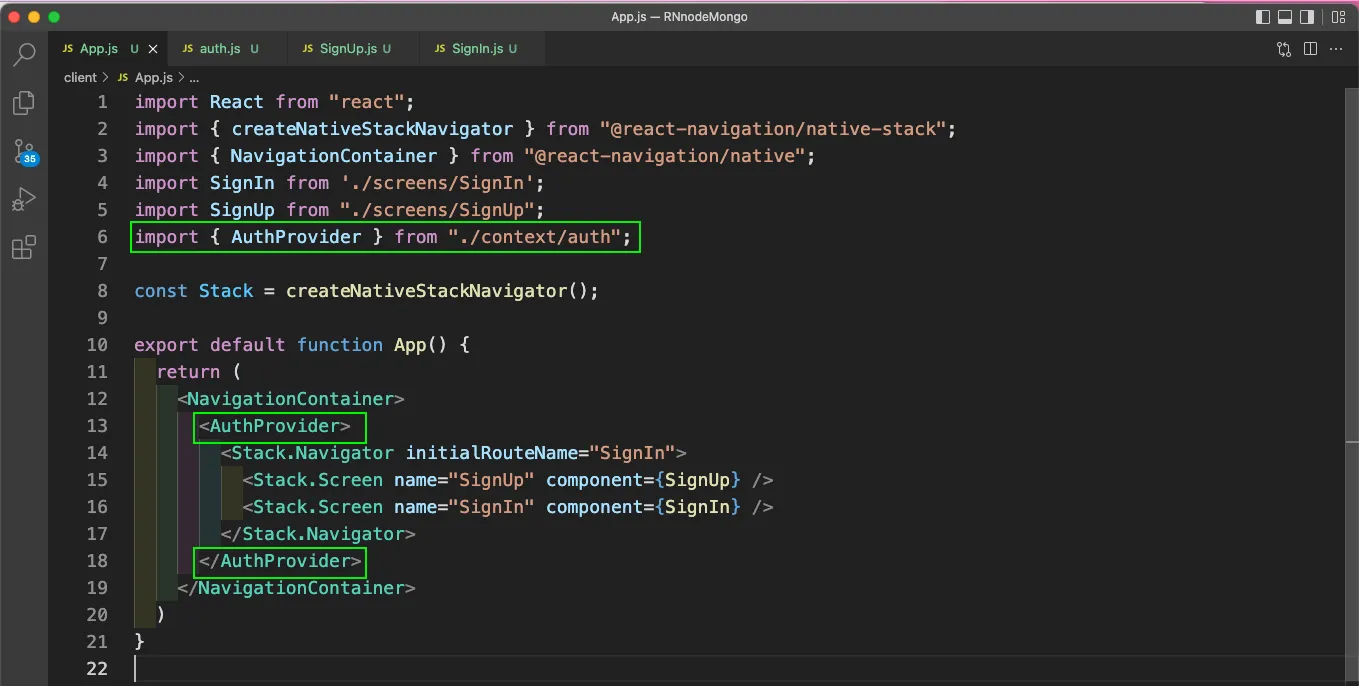Click "@react-navigation/native" path on line 3
This screenshot has height=686, width=1359.
coord(664,156)
